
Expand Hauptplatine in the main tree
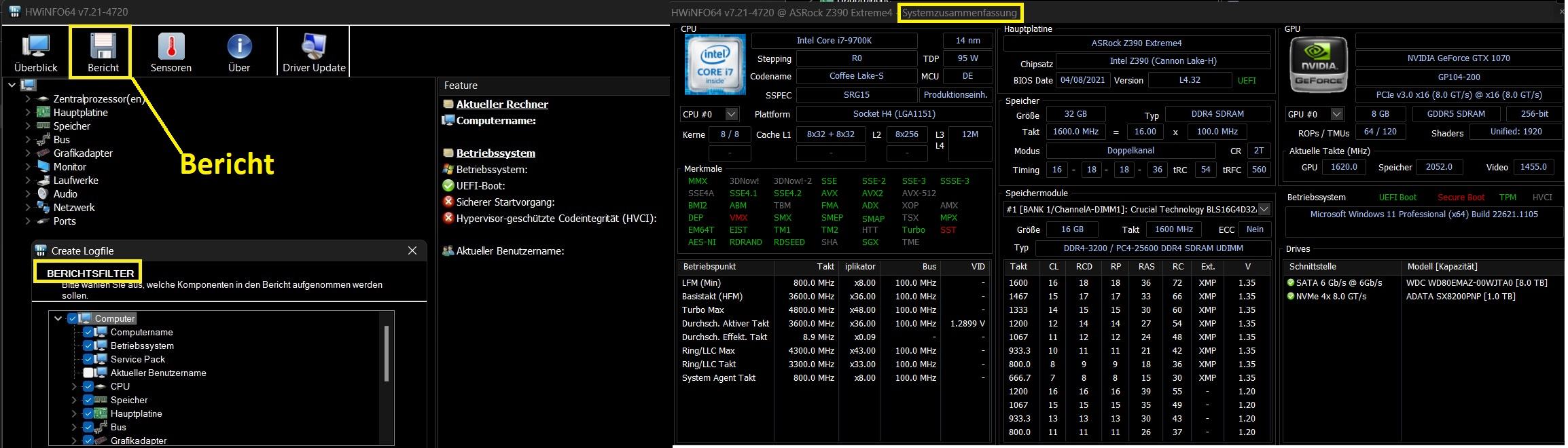28,113
